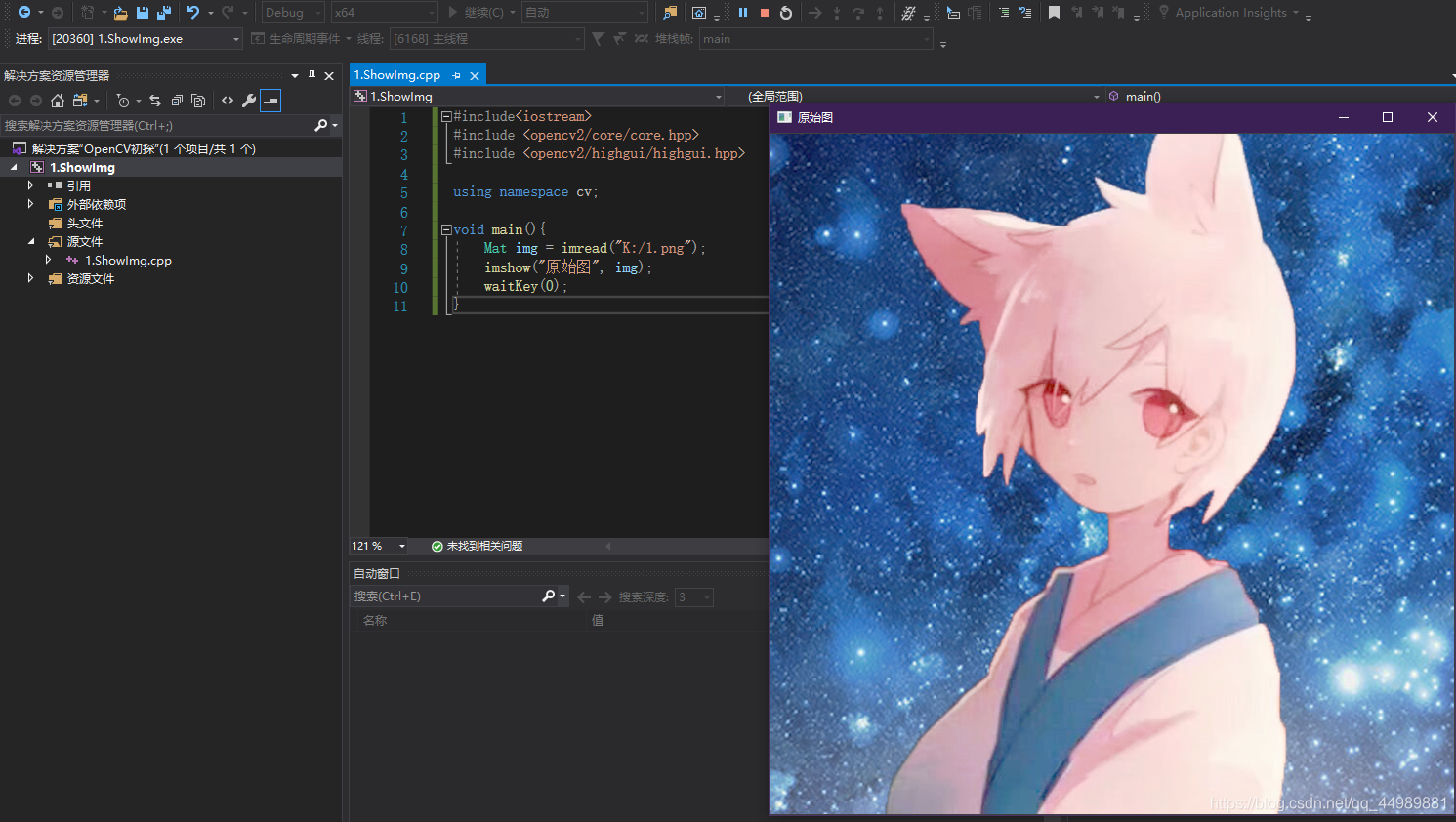Click the Find in Files icon
Image resolution: width=1456 pixels, height=822 pixels.
pyautogui.click(x=670, y=13)
